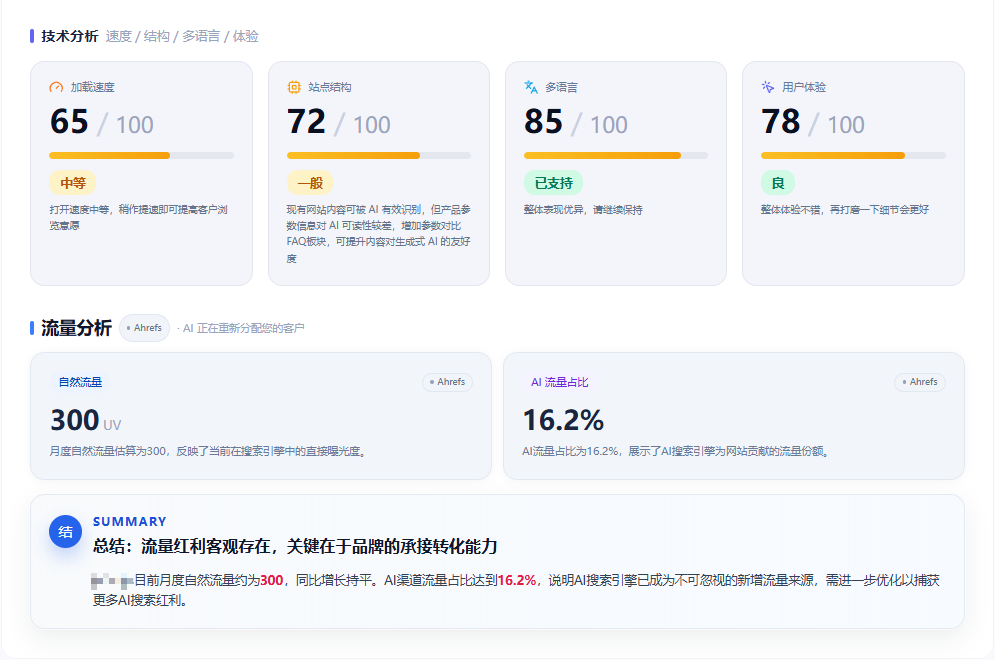Click the Ahrefs badge in AI 流量占比 card
This screenshot has width=995, height=660.
click(919, 382)
